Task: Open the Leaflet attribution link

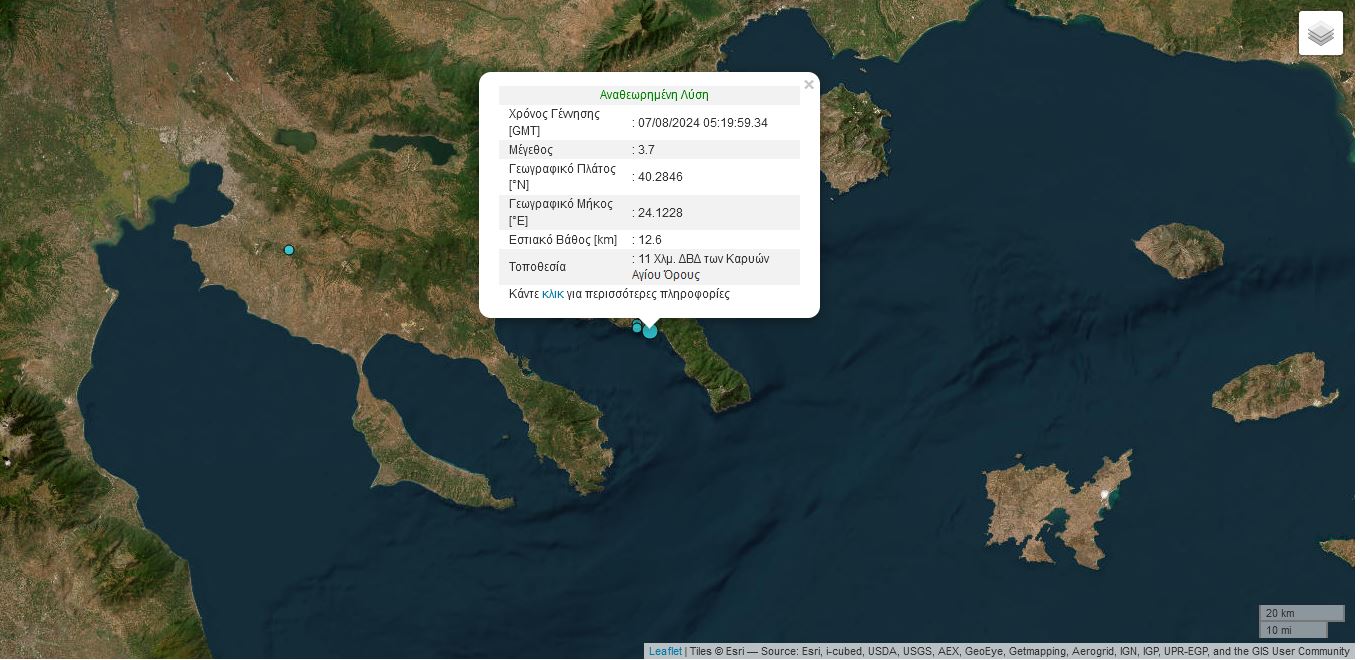Action: (665, 651)
